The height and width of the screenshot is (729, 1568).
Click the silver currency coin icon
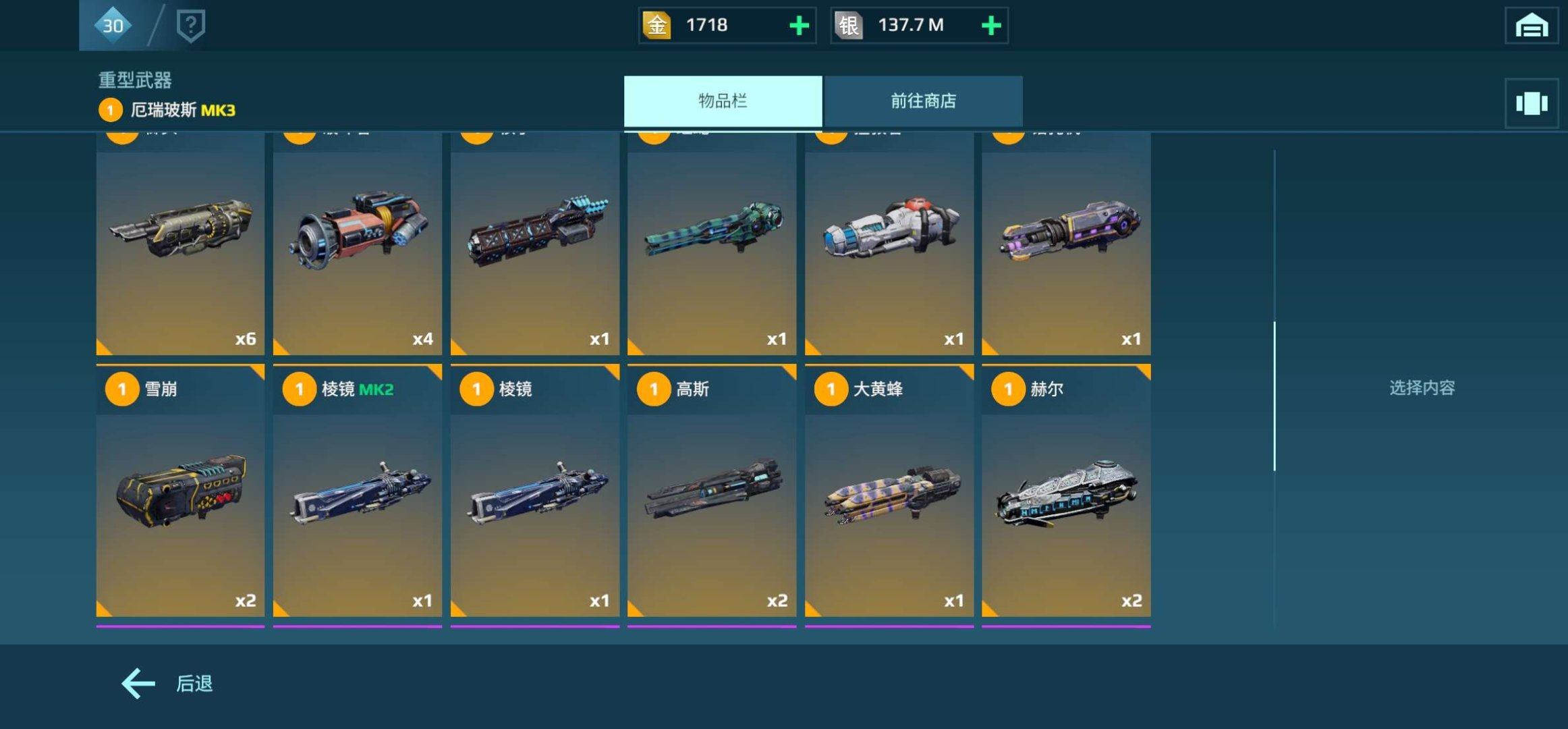pos(849,26)
